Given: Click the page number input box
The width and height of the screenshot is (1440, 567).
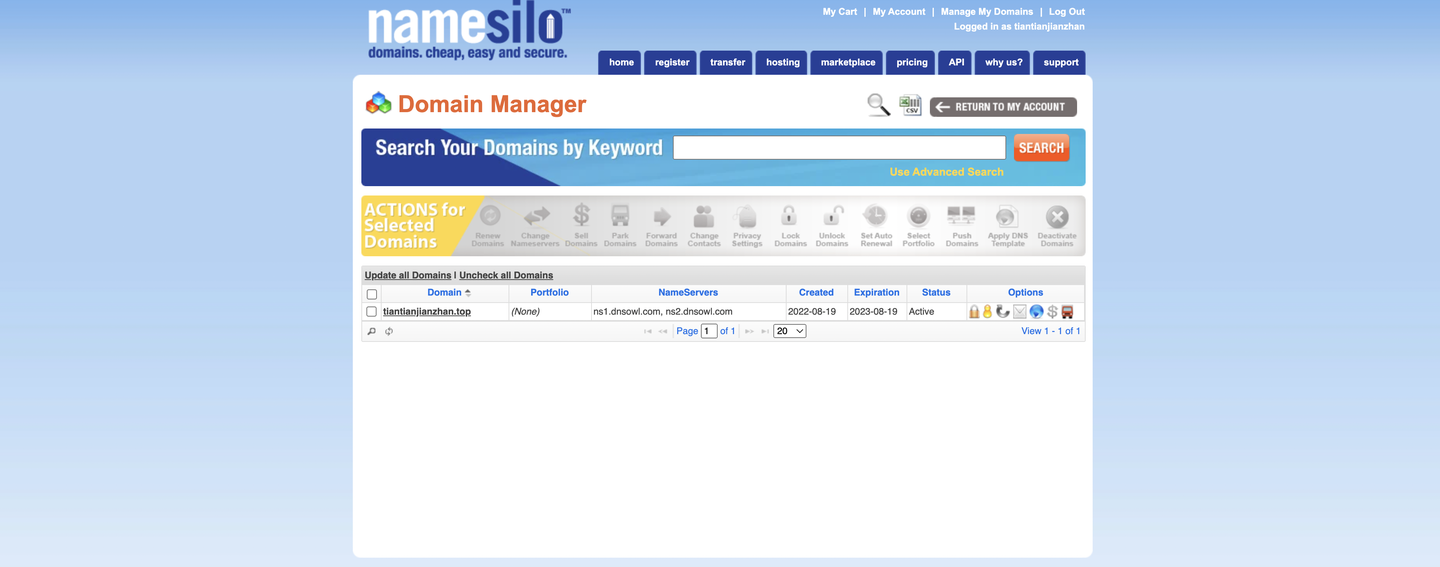Looking at the screenshot, I should [709, 331].
